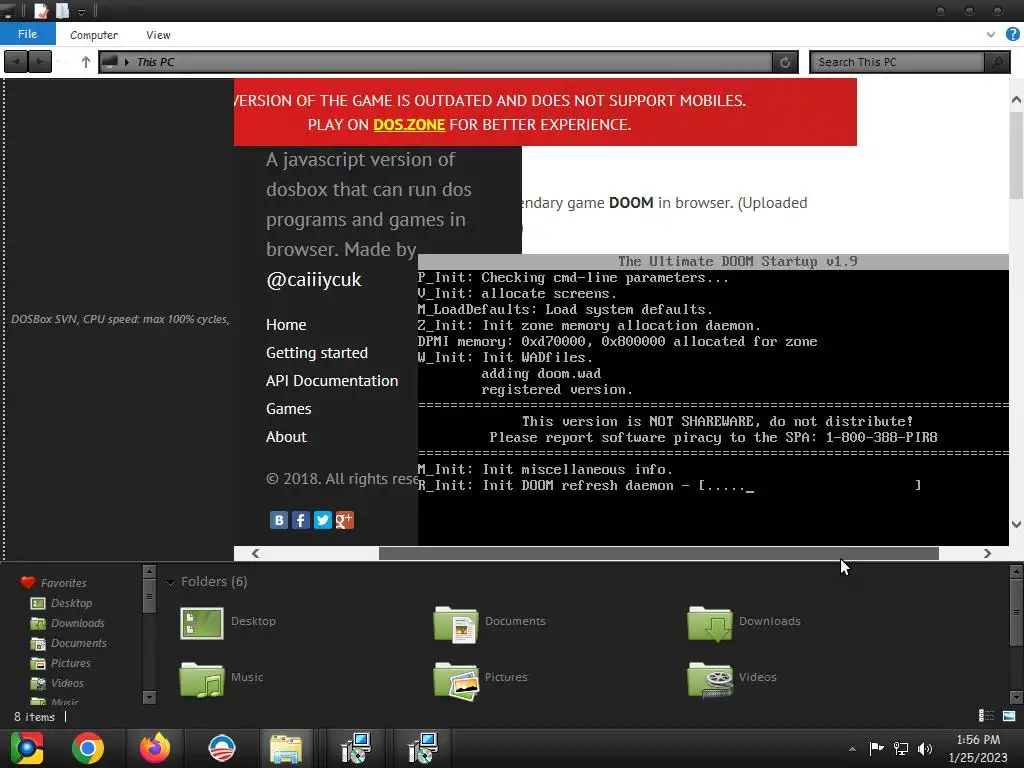Viewport: 1024px width, 768px height.
Task: Open network status tray icon
Action: click(901, 748)
